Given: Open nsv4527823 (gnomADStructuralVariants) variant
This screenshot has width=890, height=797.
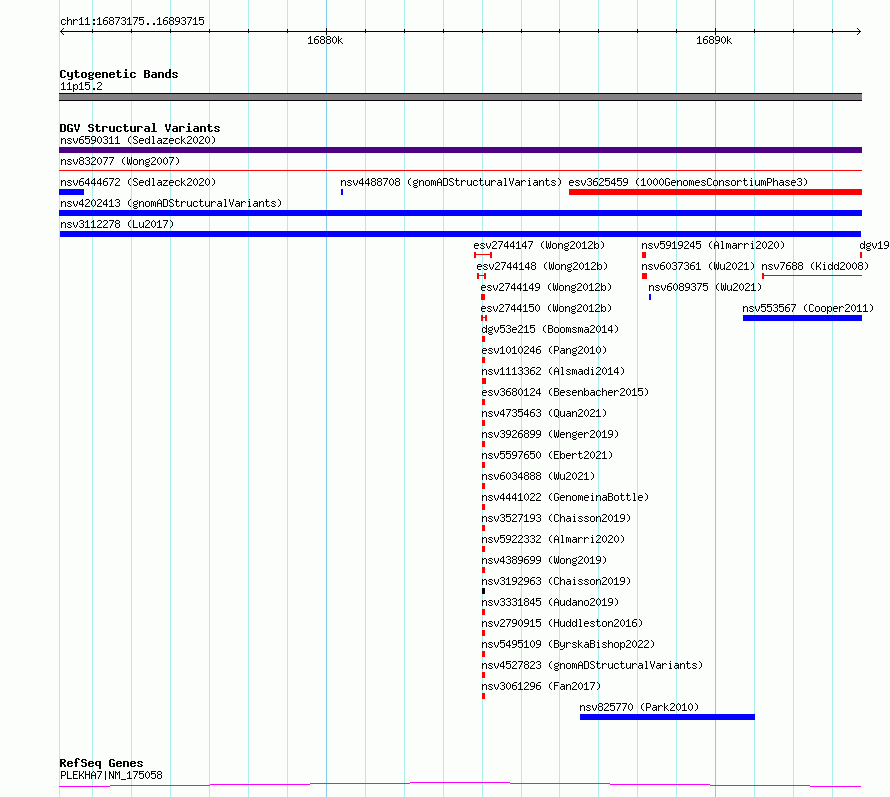Looking at the screenshot, I should [x=592, y=665].
